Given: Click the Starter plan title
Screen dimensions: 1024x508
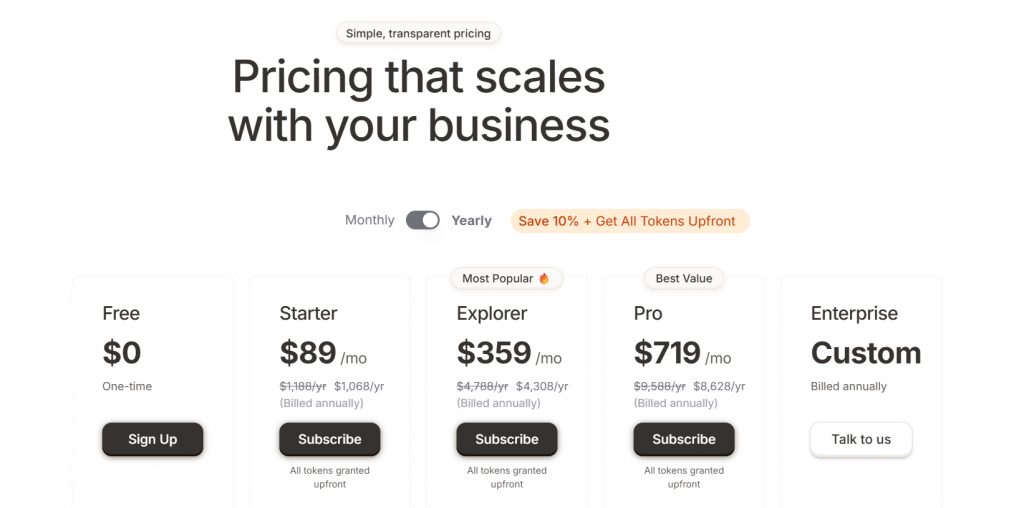Looking at the screenshot, I should coord(308,313).
